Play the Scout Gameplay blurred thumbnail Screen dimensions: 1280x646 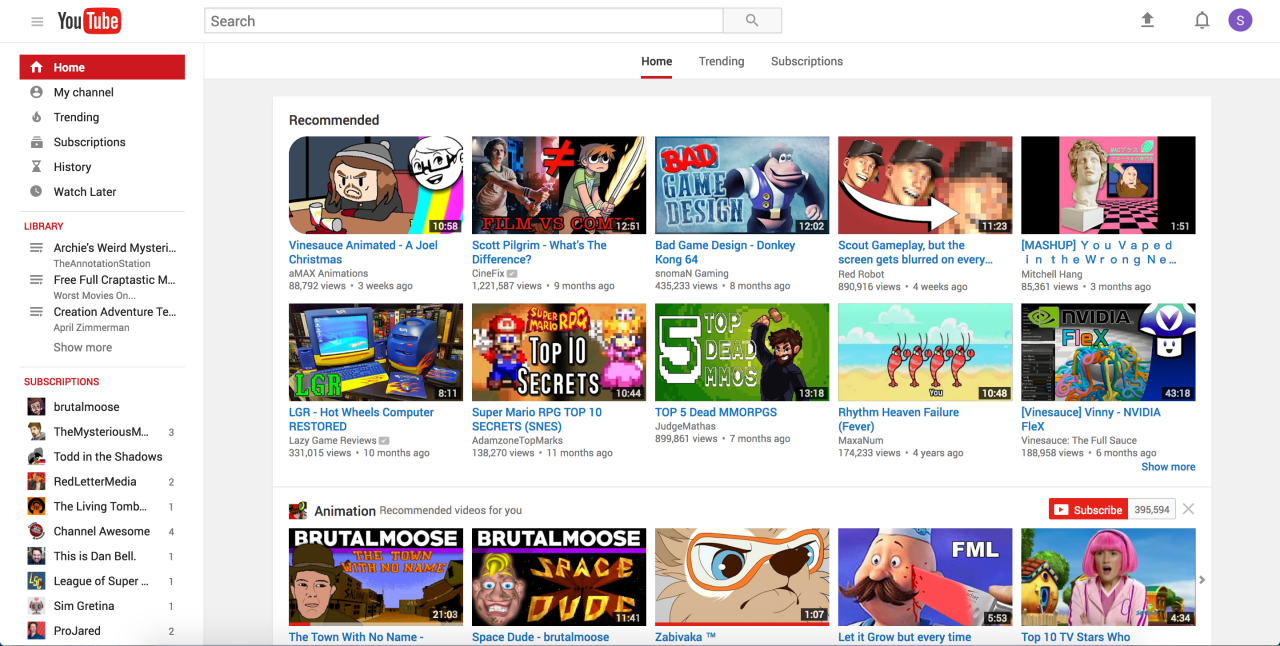[x=925, y=185]
